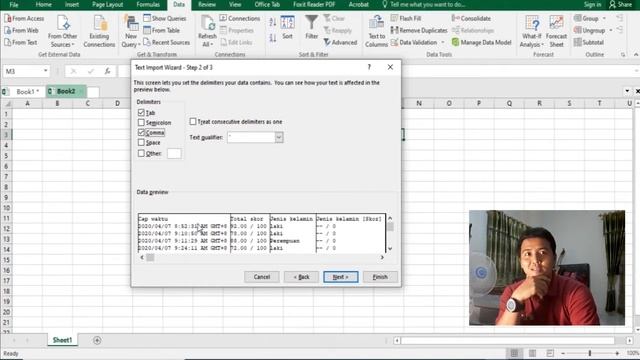This screenshot has width=640, height=360.
Task: Click zoom out minus button
Action: 563,353
